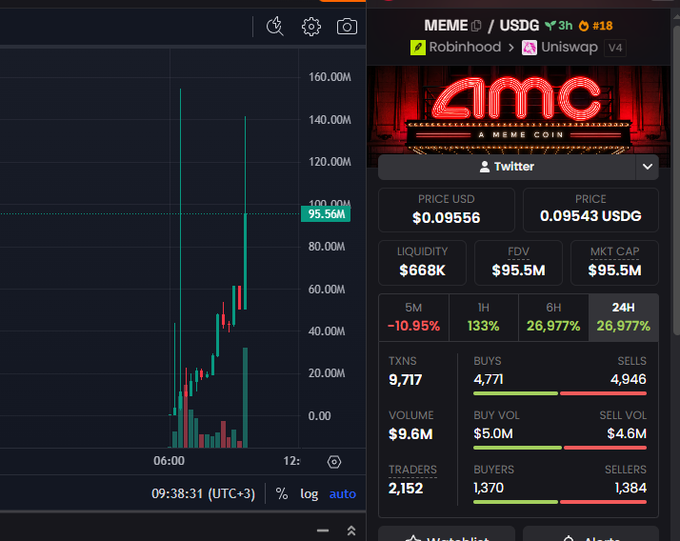Viewport: 680px width, 541px height.
Task: Click the 95.56M current price label
Action: pos(326,214)
